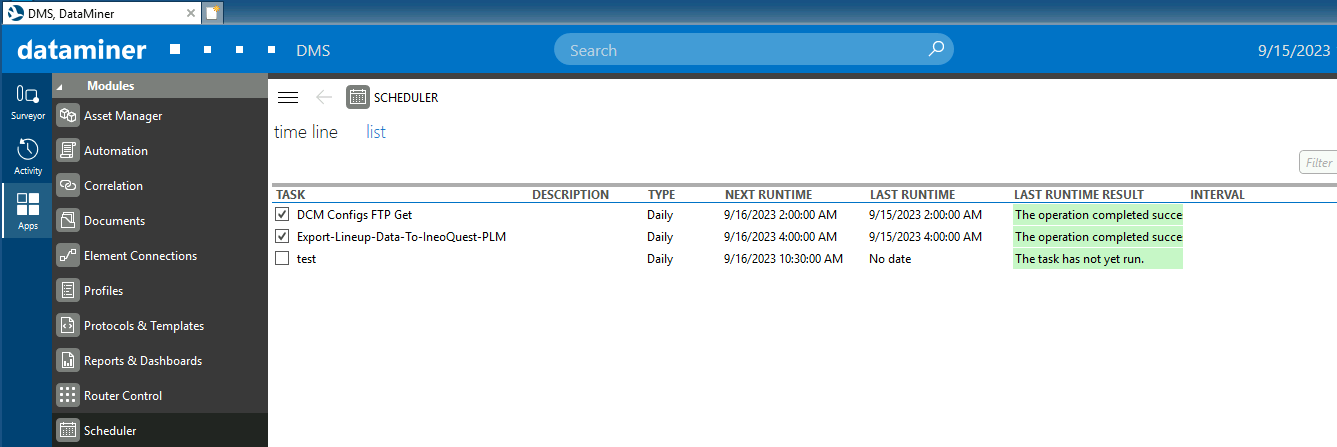Click the Automation module icon
The width and height of the screenshot is (1337, 447).
(68, 151)
